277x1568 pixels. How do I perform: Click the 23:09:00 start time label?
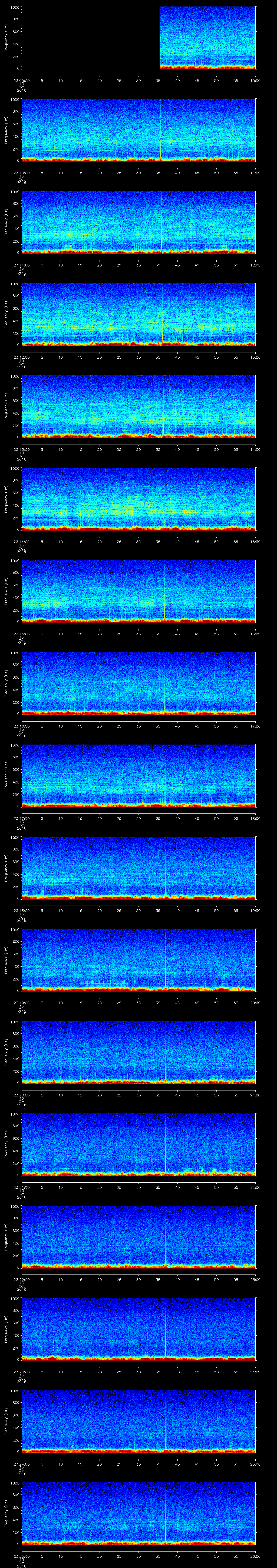21,80
